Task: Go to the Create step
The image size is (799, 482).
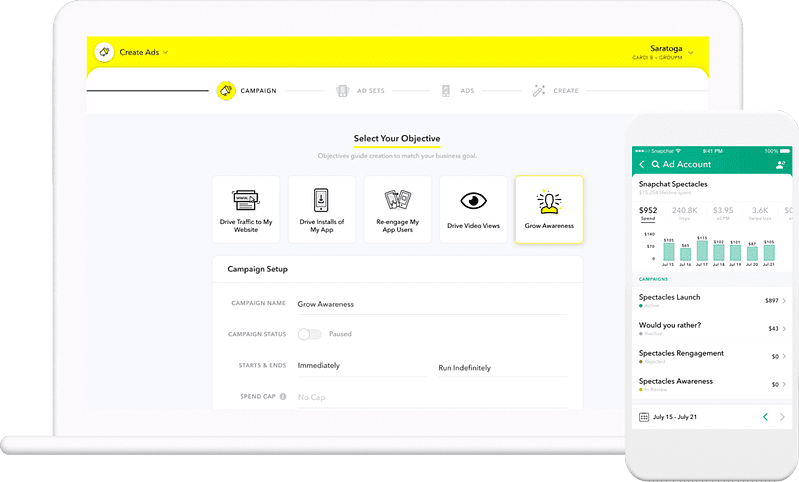Action: (x=555, y=91)
